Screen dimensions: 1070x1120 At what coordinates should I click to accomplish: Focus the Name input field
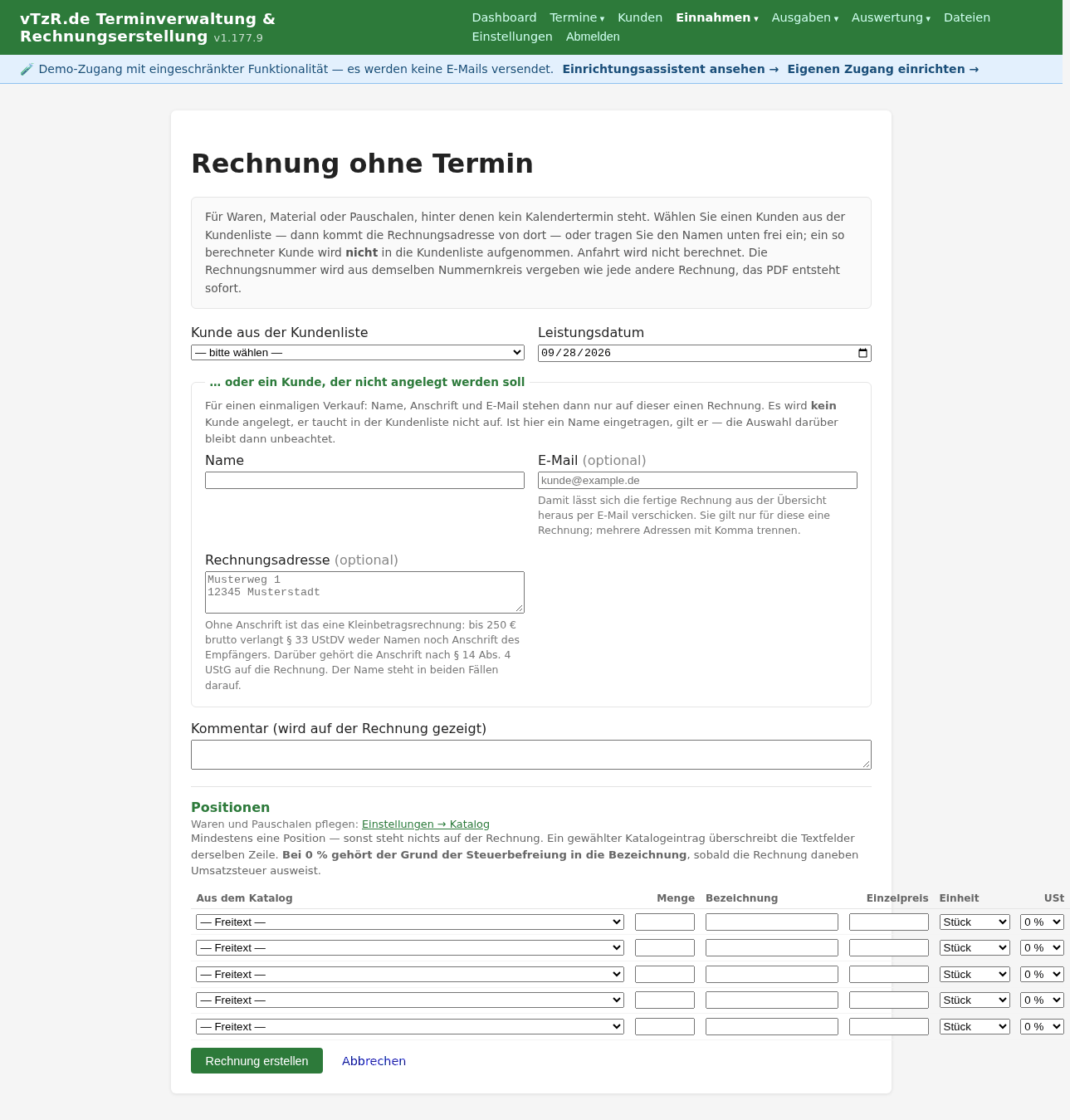pos(364,481)
